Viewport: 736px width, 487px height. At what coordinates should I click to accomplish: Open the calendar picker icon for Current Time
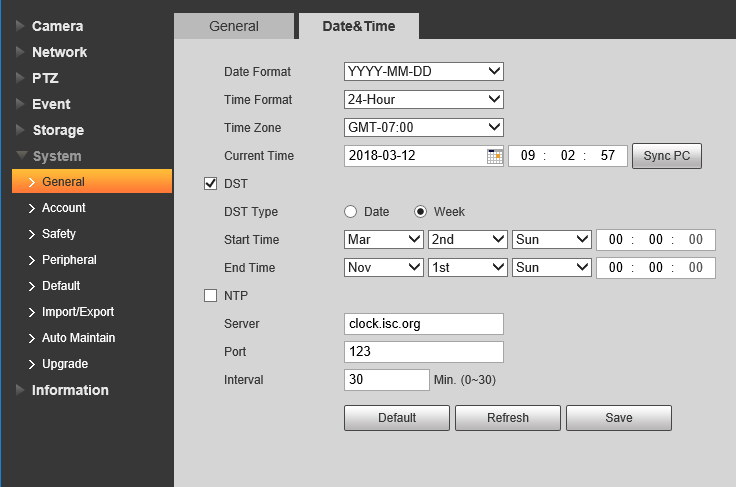pyautogui.click(x=494, y=156)
